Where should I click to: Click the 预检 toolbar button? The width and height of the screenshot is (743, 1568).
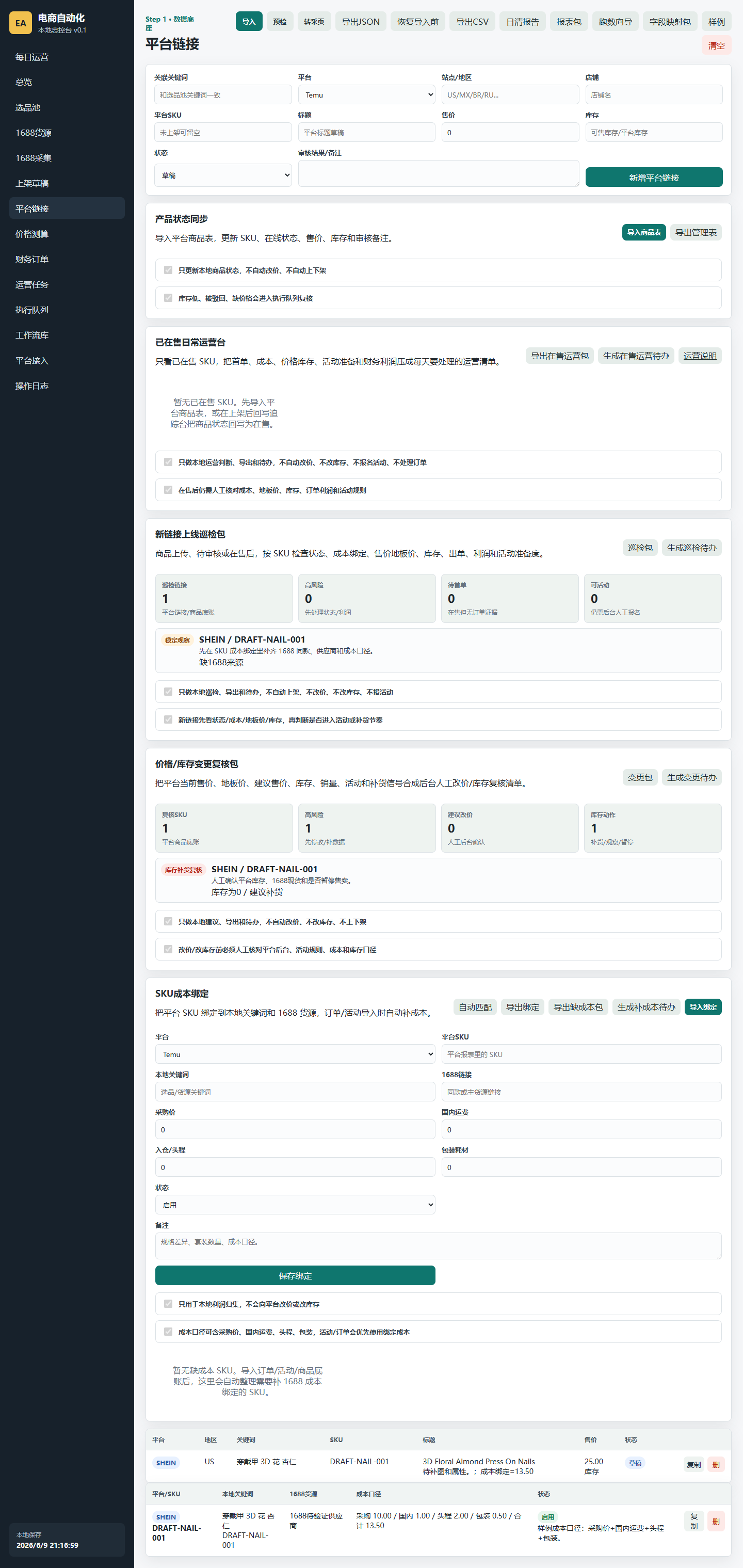280,21
